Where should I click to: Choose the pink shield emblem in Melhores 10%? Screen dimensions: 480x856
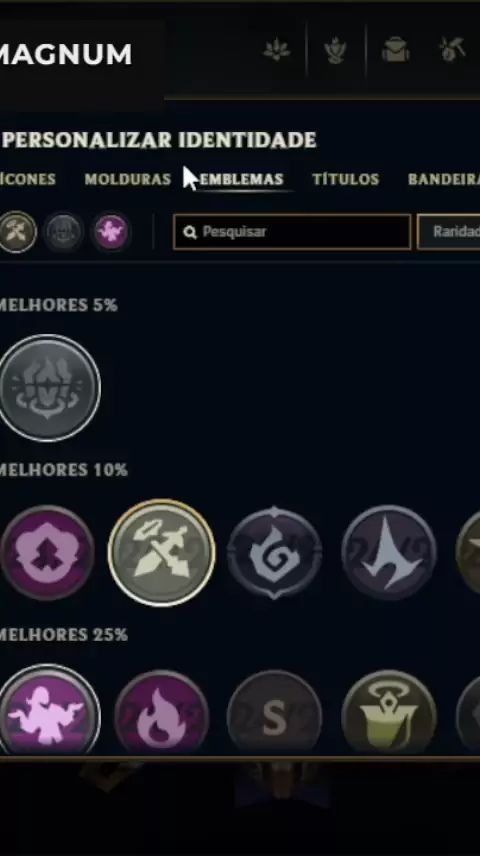pos(46,552)
